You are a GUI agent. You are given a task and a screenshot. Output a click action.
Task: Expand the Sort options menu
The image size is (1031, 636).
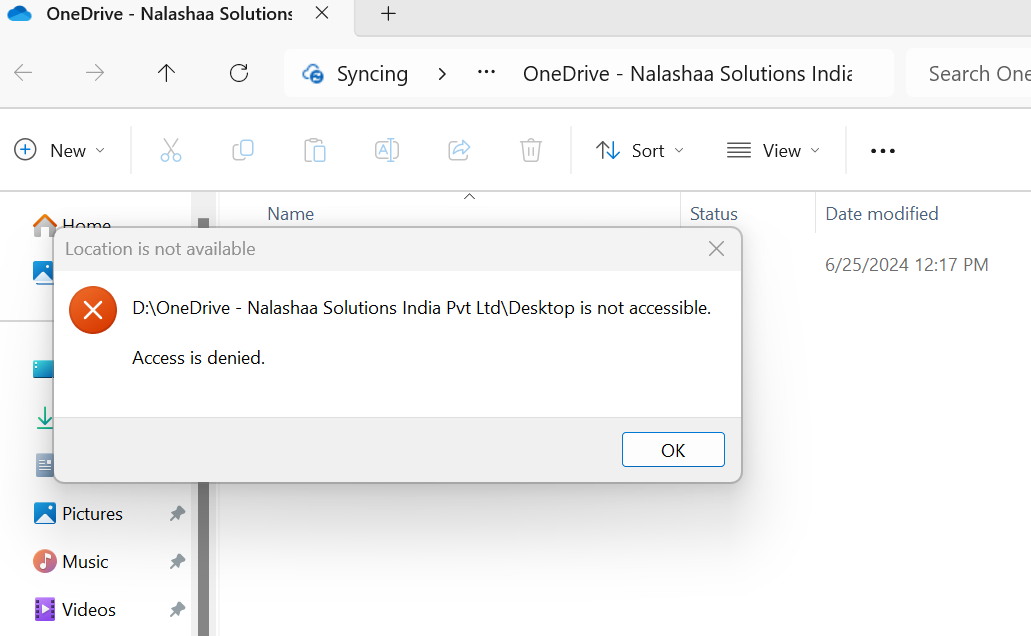pyautogui.click(x=640, y=151)
